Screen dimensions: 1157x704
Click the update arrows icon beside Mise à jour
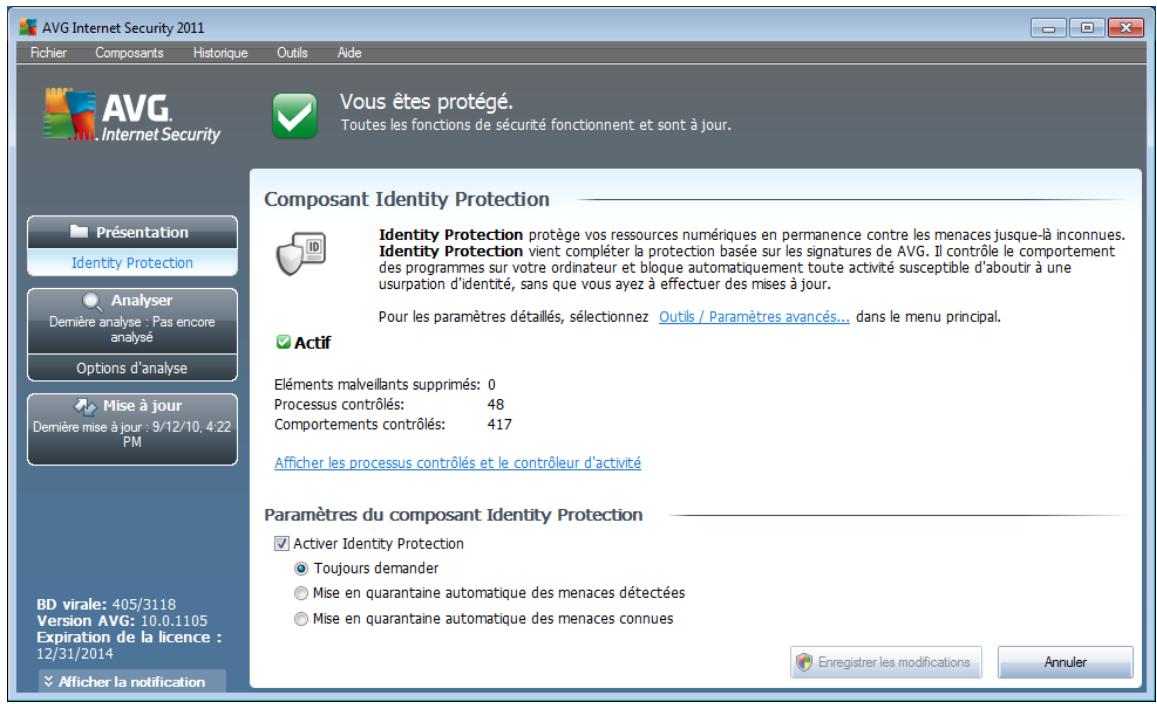(86, 406)
